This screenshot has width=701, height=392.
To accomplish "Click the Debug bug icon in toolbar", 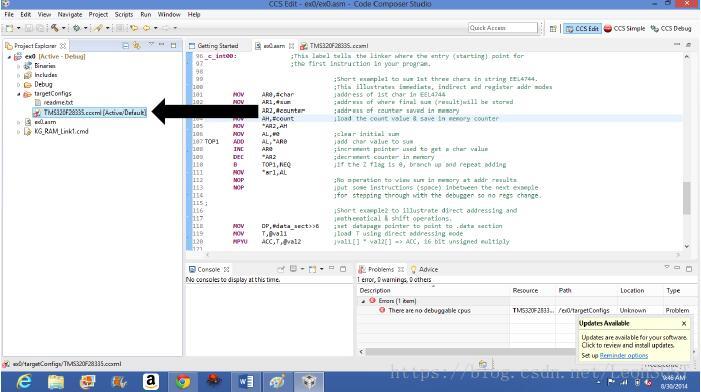I will 76,28.
